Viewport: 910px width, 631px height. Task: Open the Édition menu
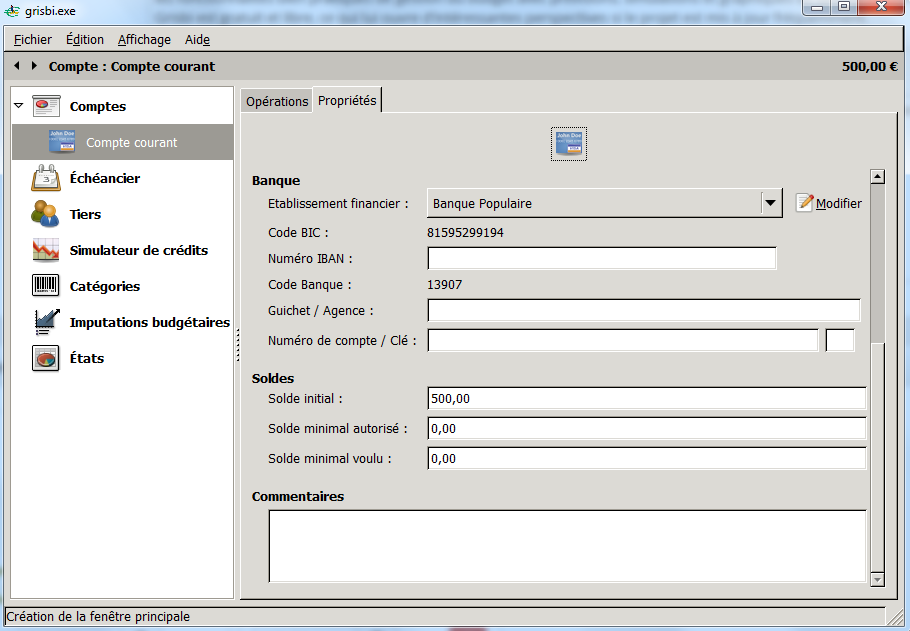85,39
